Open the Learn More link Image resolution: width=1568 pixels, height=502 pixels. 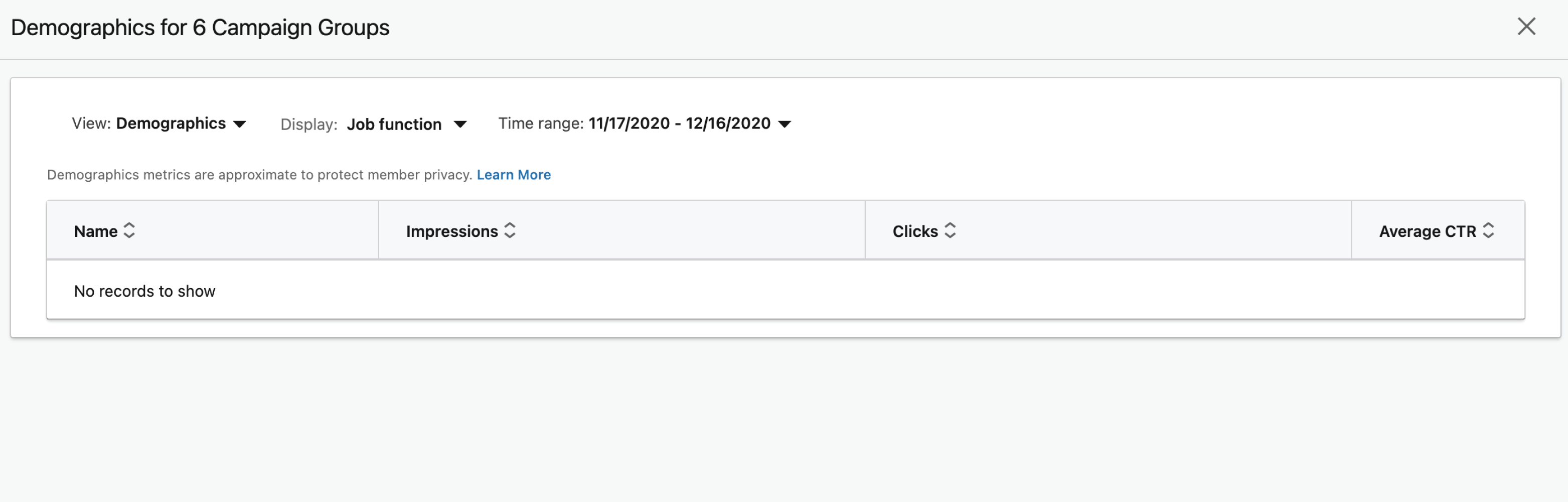pos(514,175)
